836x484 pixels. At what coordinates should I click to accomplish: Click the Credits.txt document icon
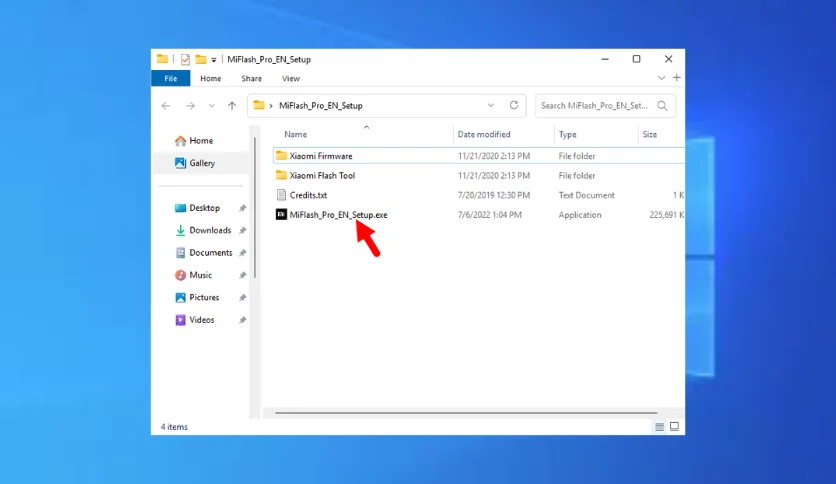pyautogui.click(x=281, y=195)
